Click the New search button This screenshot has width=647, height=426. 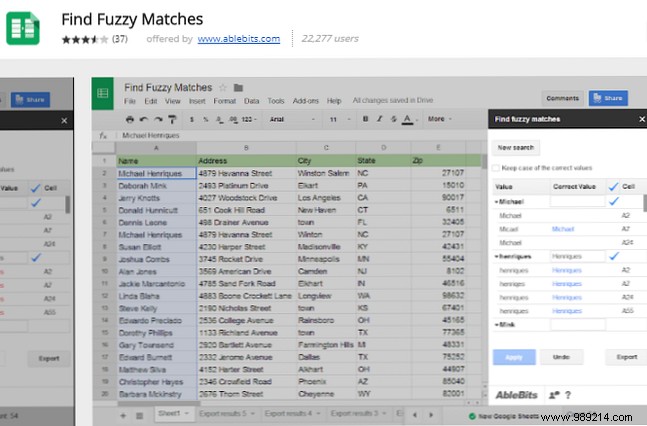(x=516, y=147)
